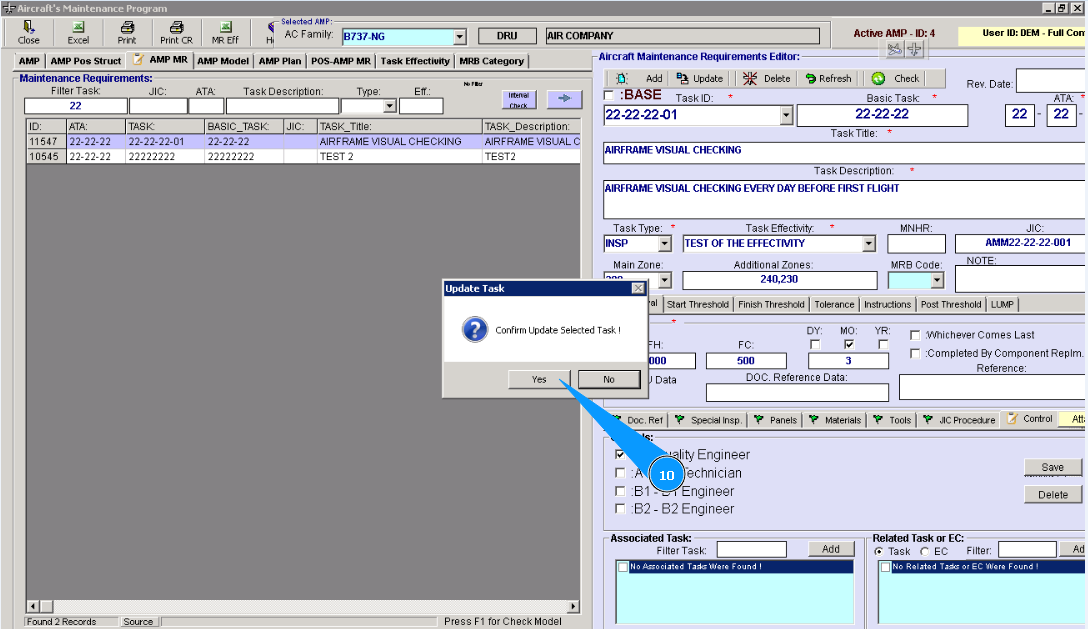The height and width of the screenshot is (630, 1088).
Task: Open the Start Threshold tab
Action: point(697,305)
